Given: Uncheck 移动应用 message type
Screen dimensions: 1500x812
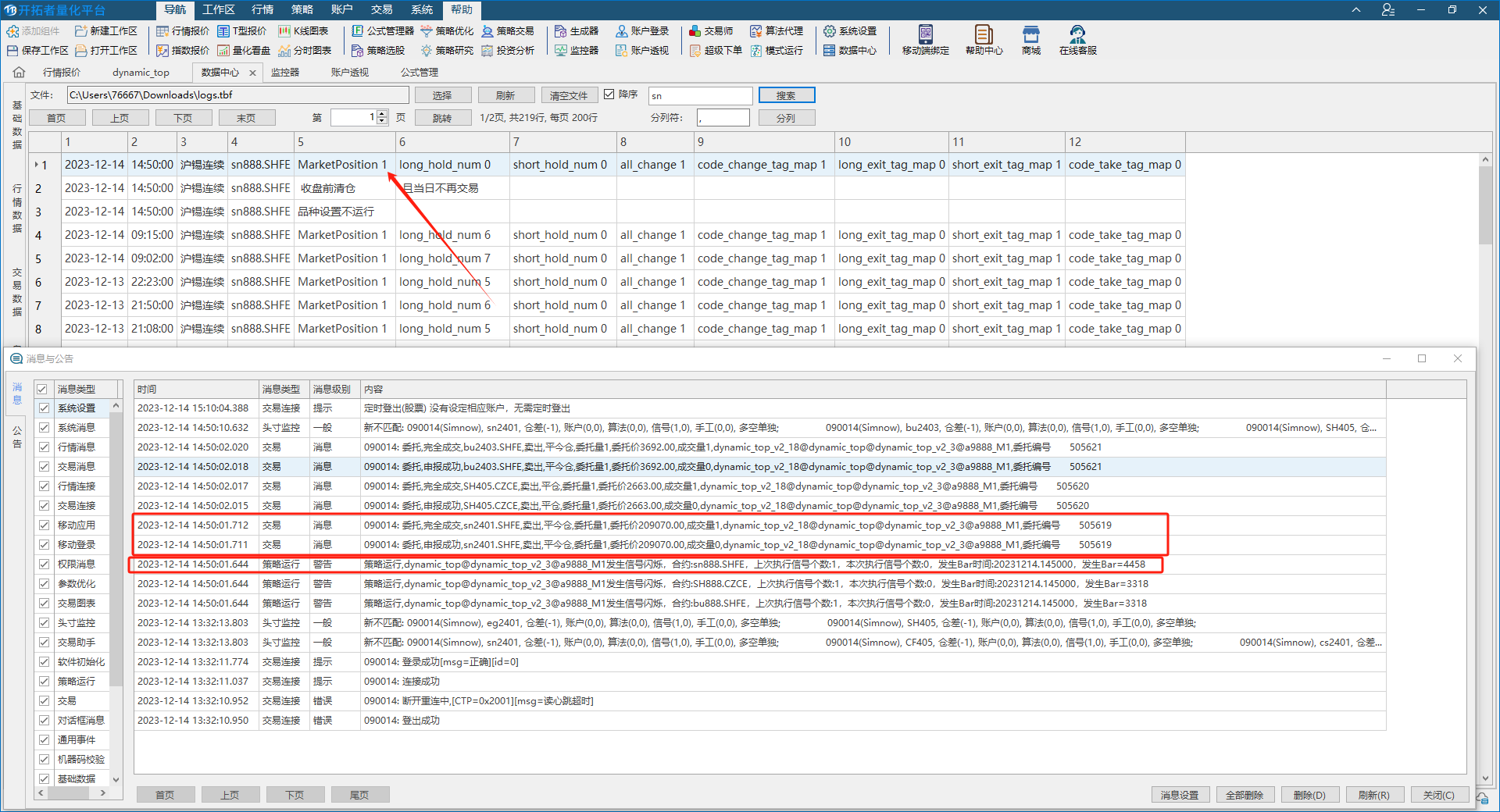Looking at the screenshot, I should click(x=44, y=525).
